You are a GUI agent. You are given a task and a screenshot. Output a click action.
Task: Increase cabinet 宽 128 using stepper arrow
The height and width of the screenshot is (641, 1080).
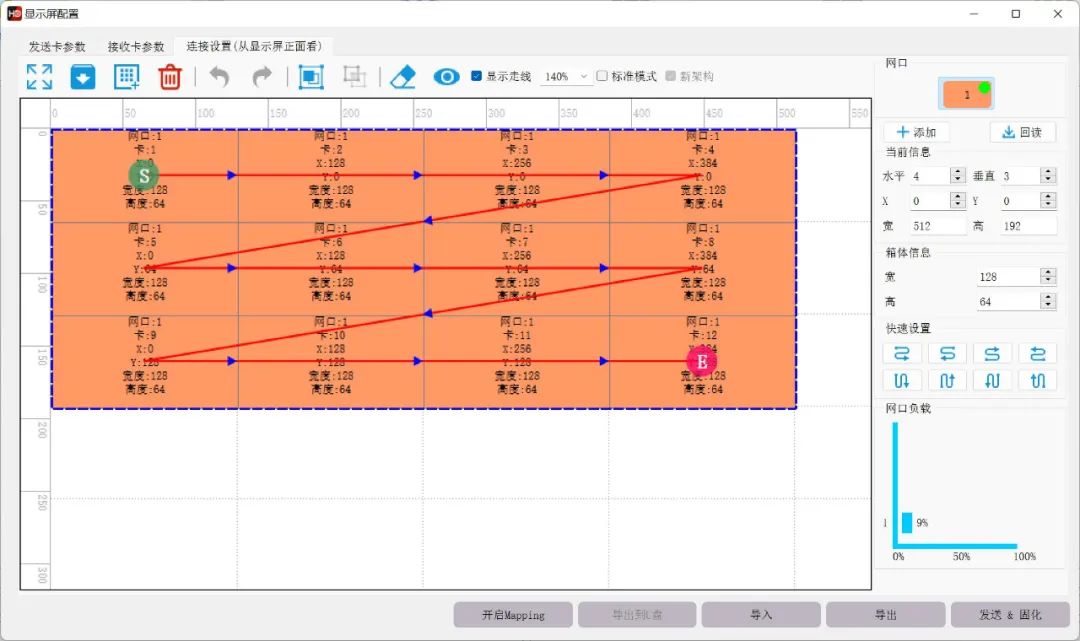click(1048, 272)
